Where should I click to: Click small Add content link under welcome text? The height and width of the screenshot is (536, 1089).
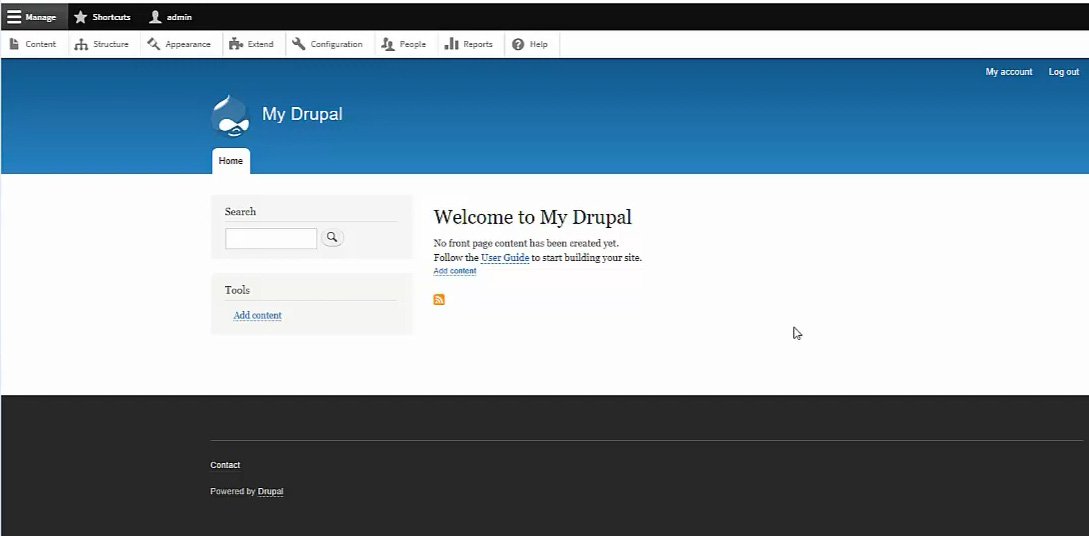[x=455, y=271]
